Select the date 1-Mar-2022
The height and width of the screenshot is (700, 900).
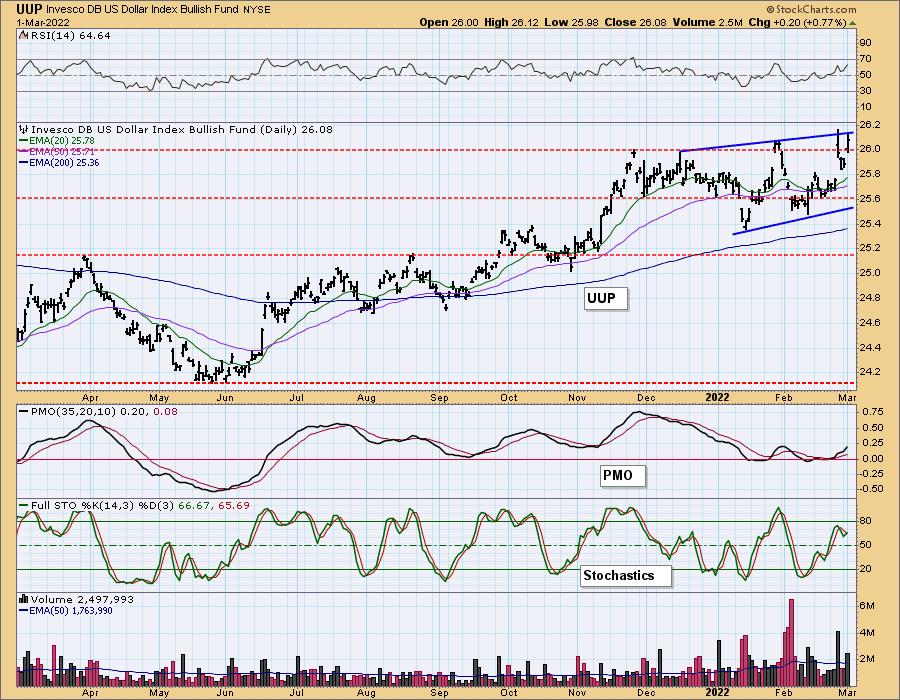pyautogui.click(x=43, y=22)
